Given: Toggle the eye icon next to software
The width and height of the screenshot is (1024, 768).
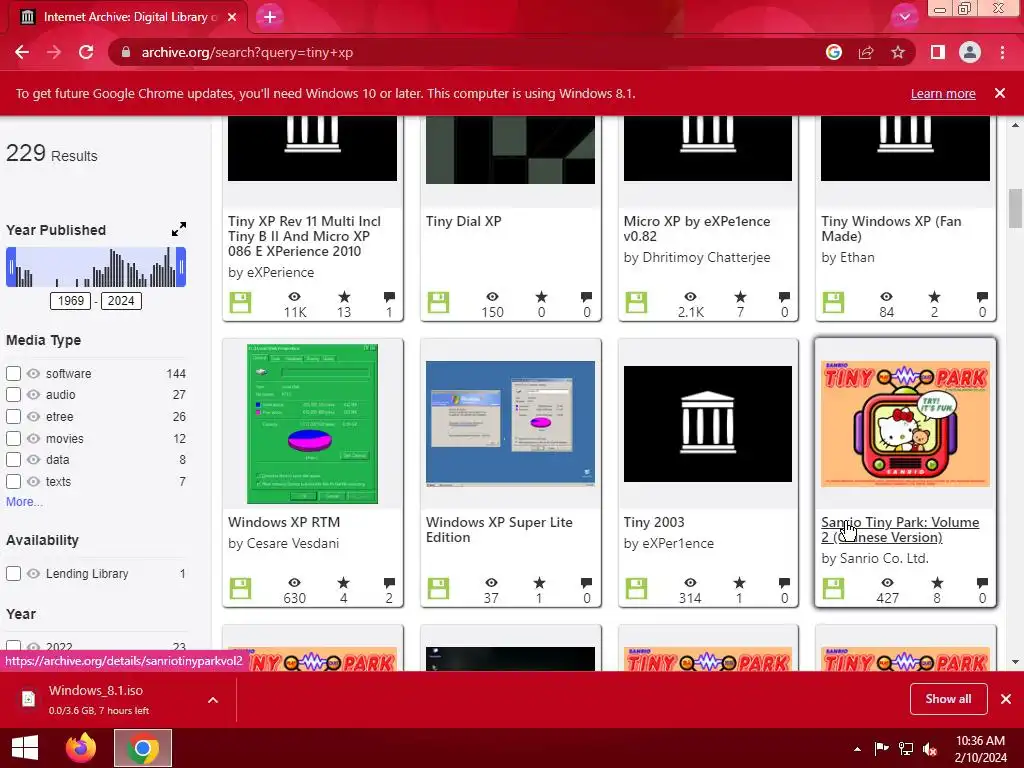Looking at the screenshot, I should (x=33, y=374).
